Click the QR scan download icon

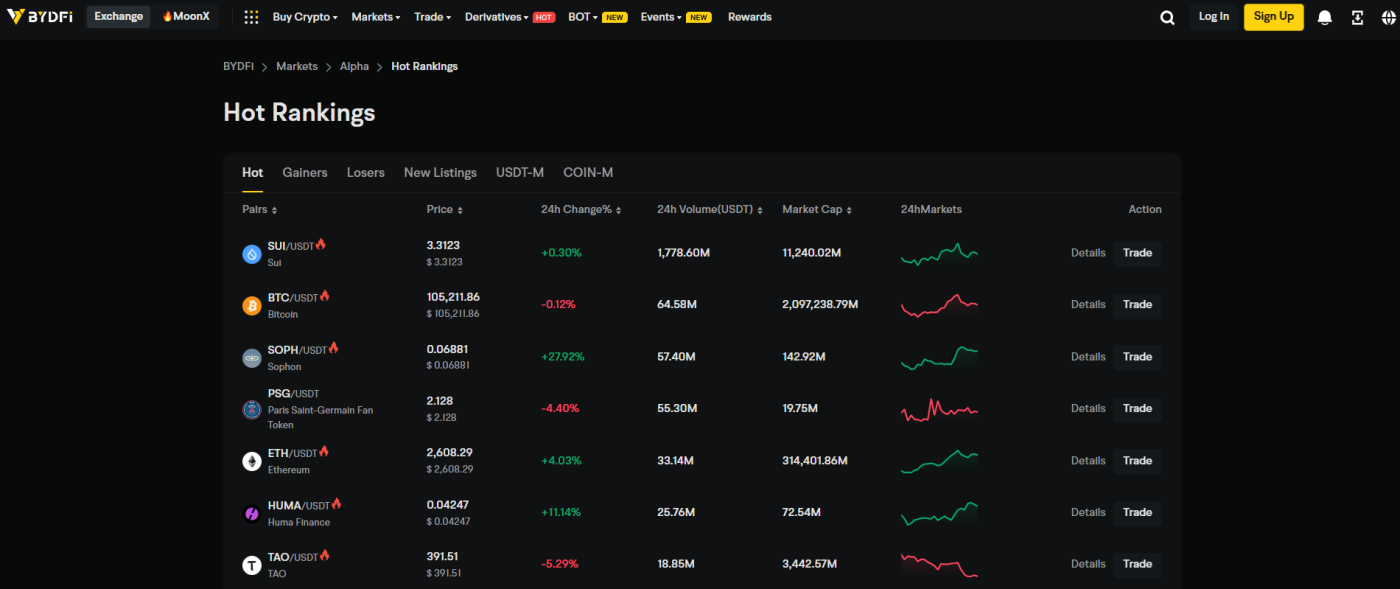(1357, 17)
